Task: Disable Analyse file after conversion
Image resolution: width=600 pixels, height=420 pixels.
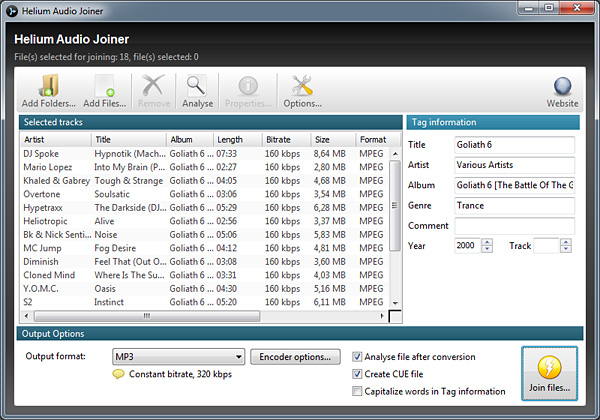Action: [x=359, y=356]
